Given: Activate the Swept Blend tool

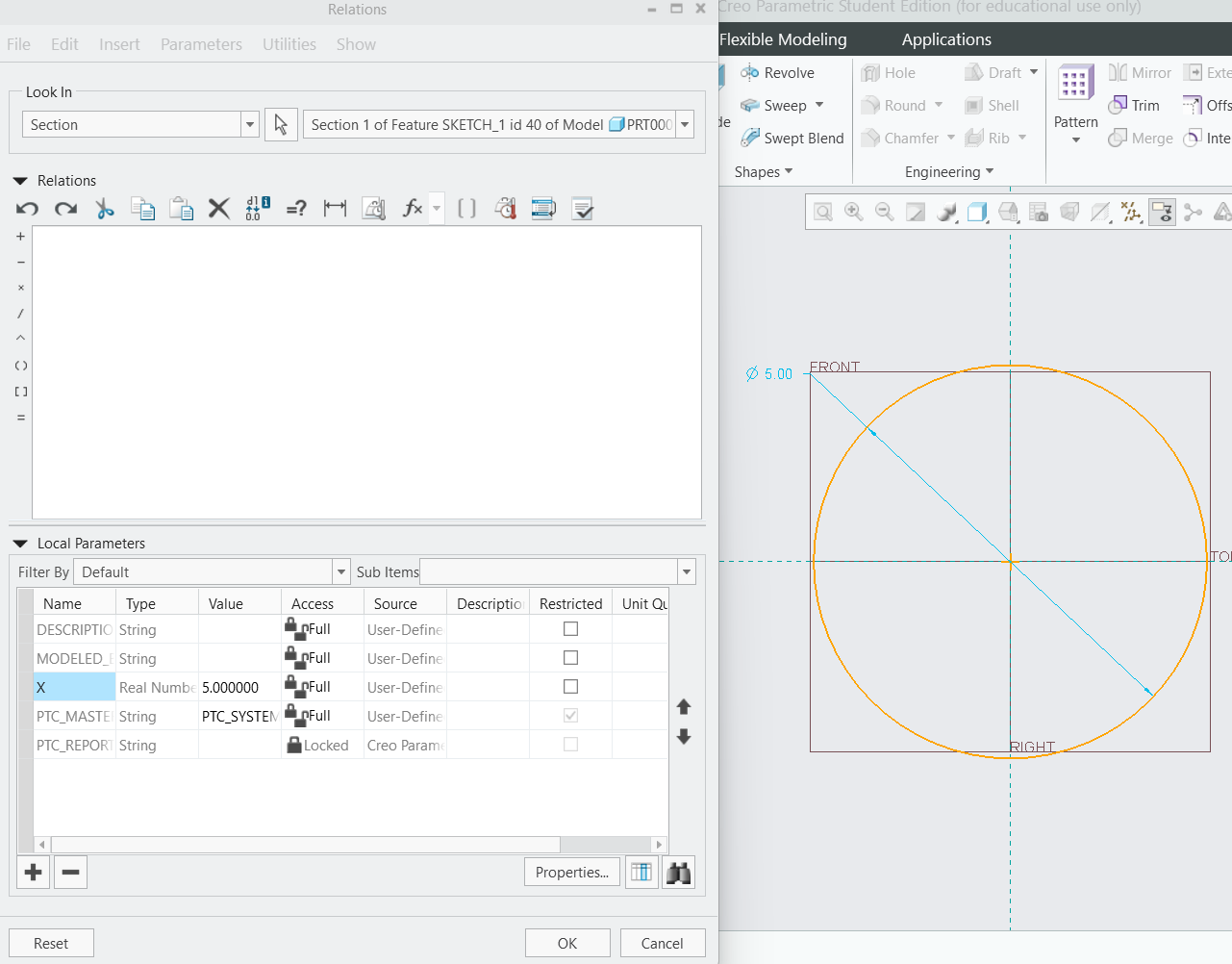Looking at the screenshot, I should [791, 138].
